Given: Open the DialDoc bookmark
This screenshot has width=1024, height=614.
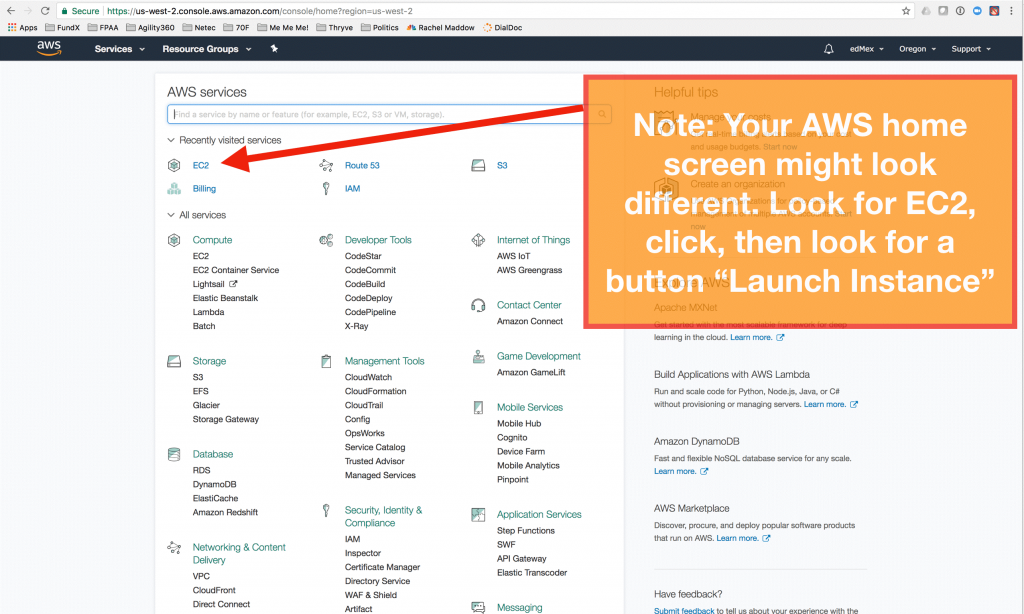Looking at the screenshot, I should click(x=502, y=27).
